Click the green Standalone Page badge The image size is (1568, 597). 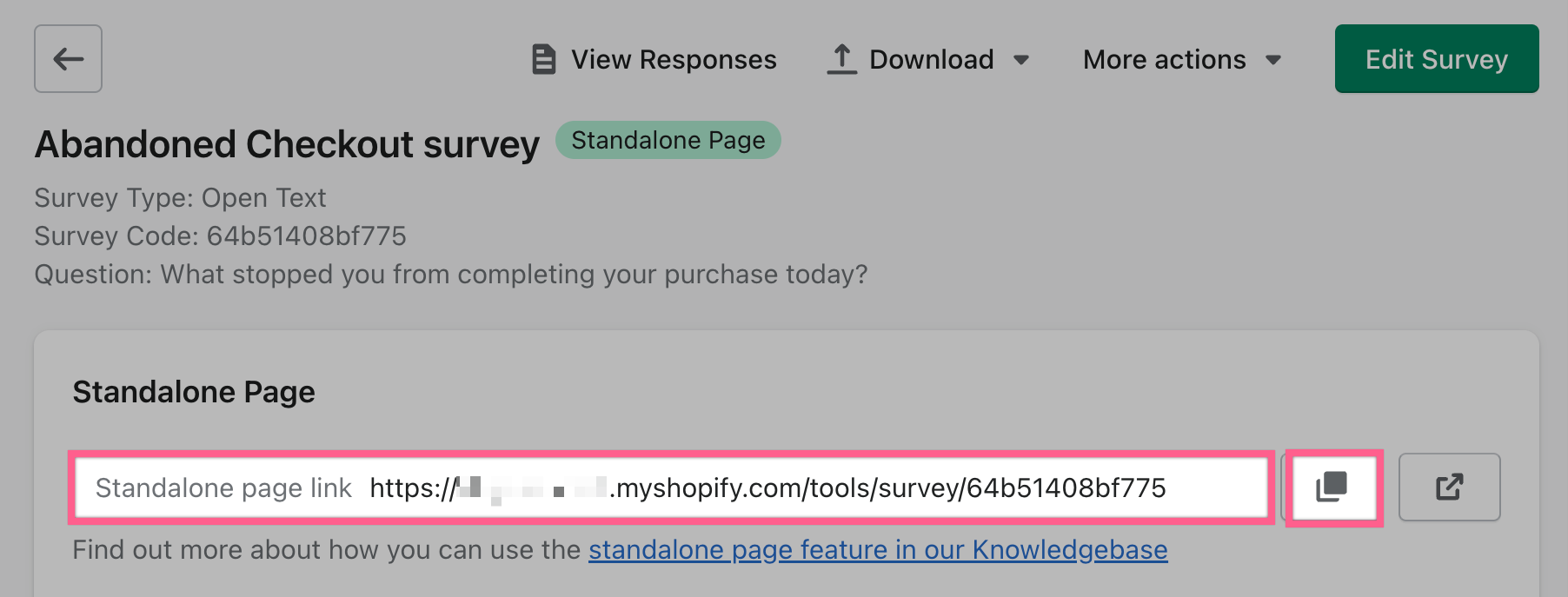pyautogui.click(x=668, y=140)
